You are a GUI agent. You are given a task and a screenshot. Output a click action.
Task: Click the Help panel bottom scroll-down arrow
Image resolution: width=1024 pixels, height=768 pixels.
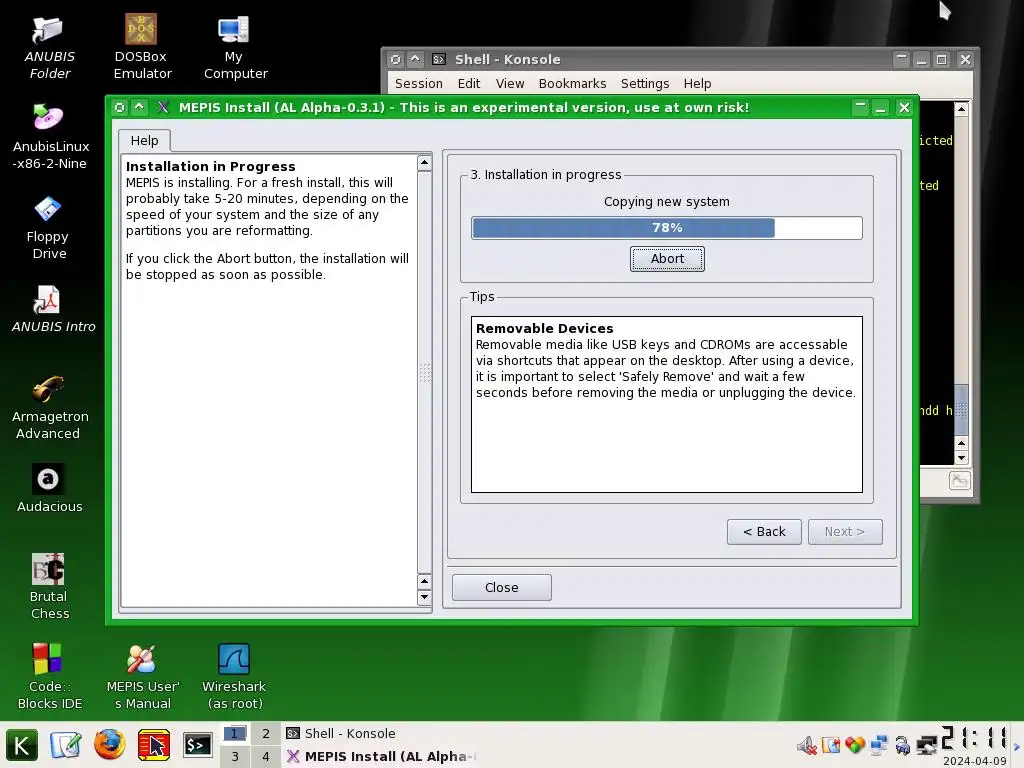(424, 597)
